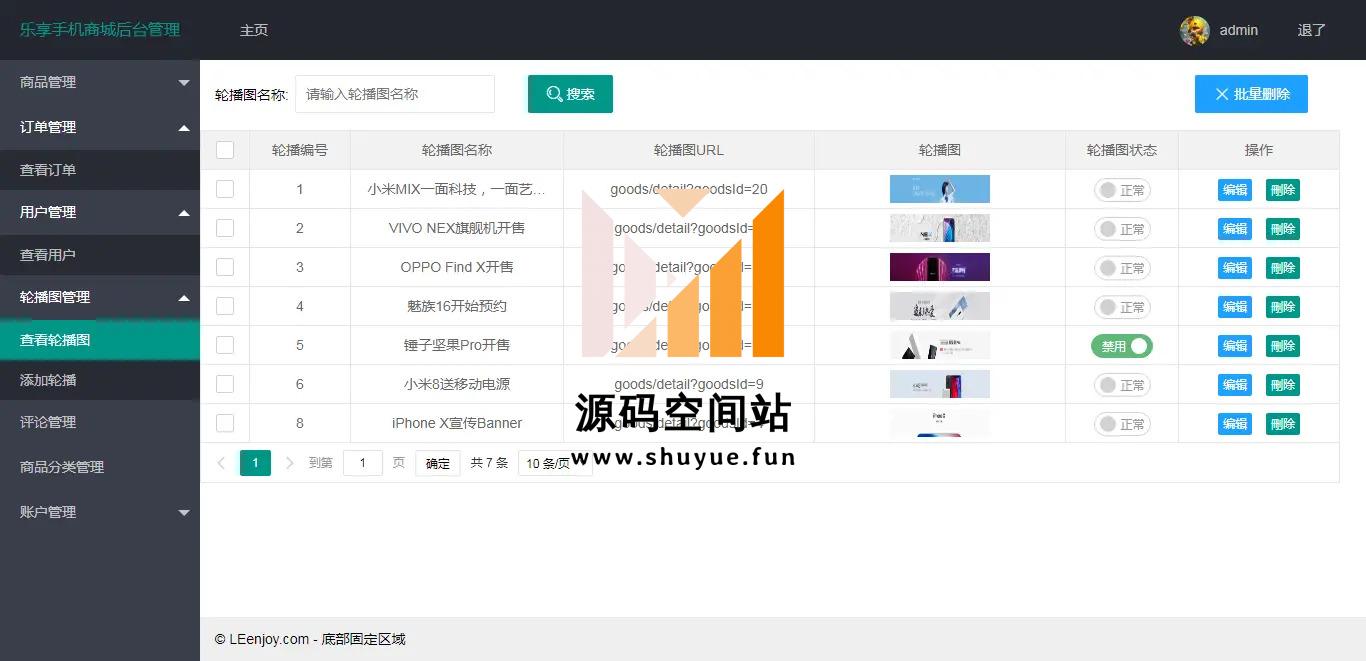Open 评论管理 in the sidebar
Viewport: 1366px width, 661px height.
(100, 422)
